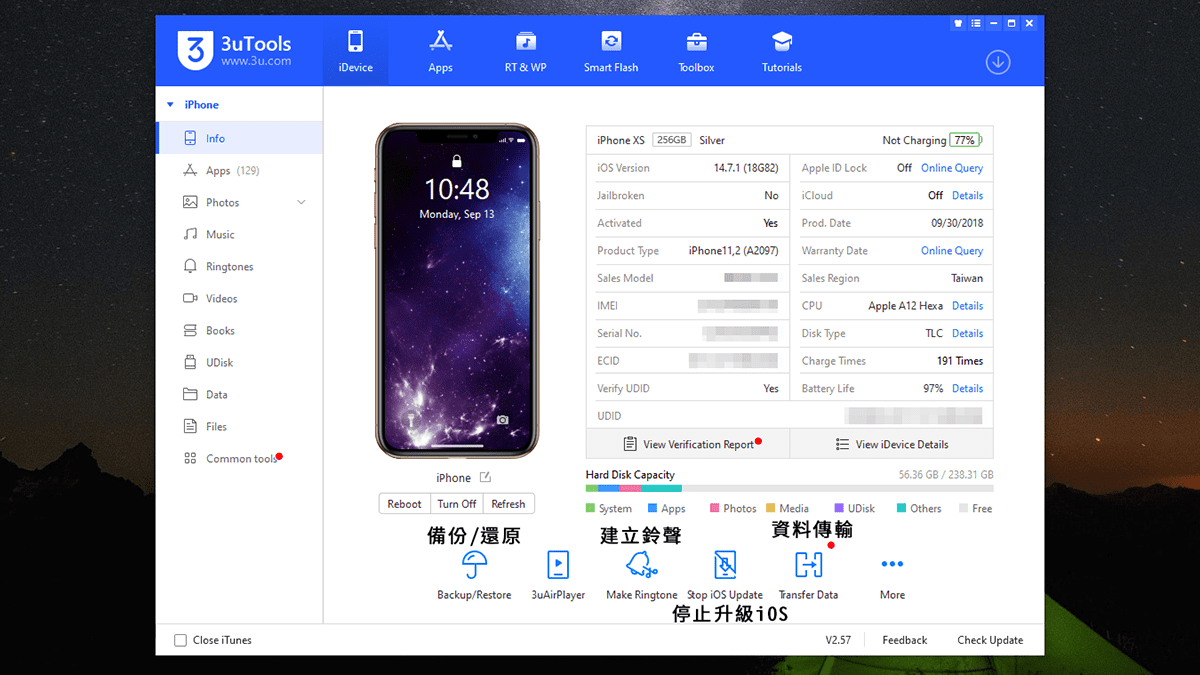
Task: Click the Check Update link
Action: [990, 640]
